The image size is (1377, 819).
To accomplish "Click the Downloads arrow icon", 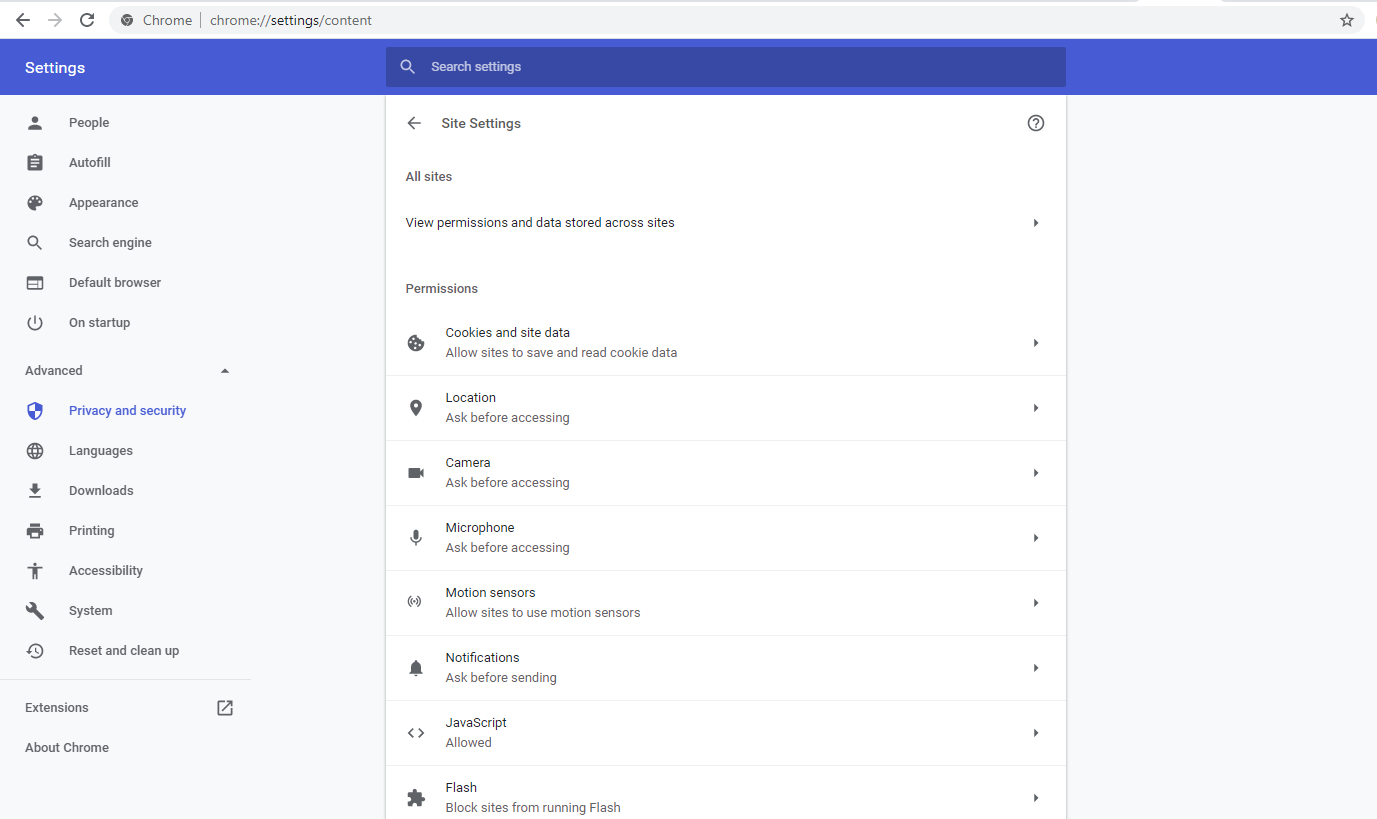I will click(35, 491).
